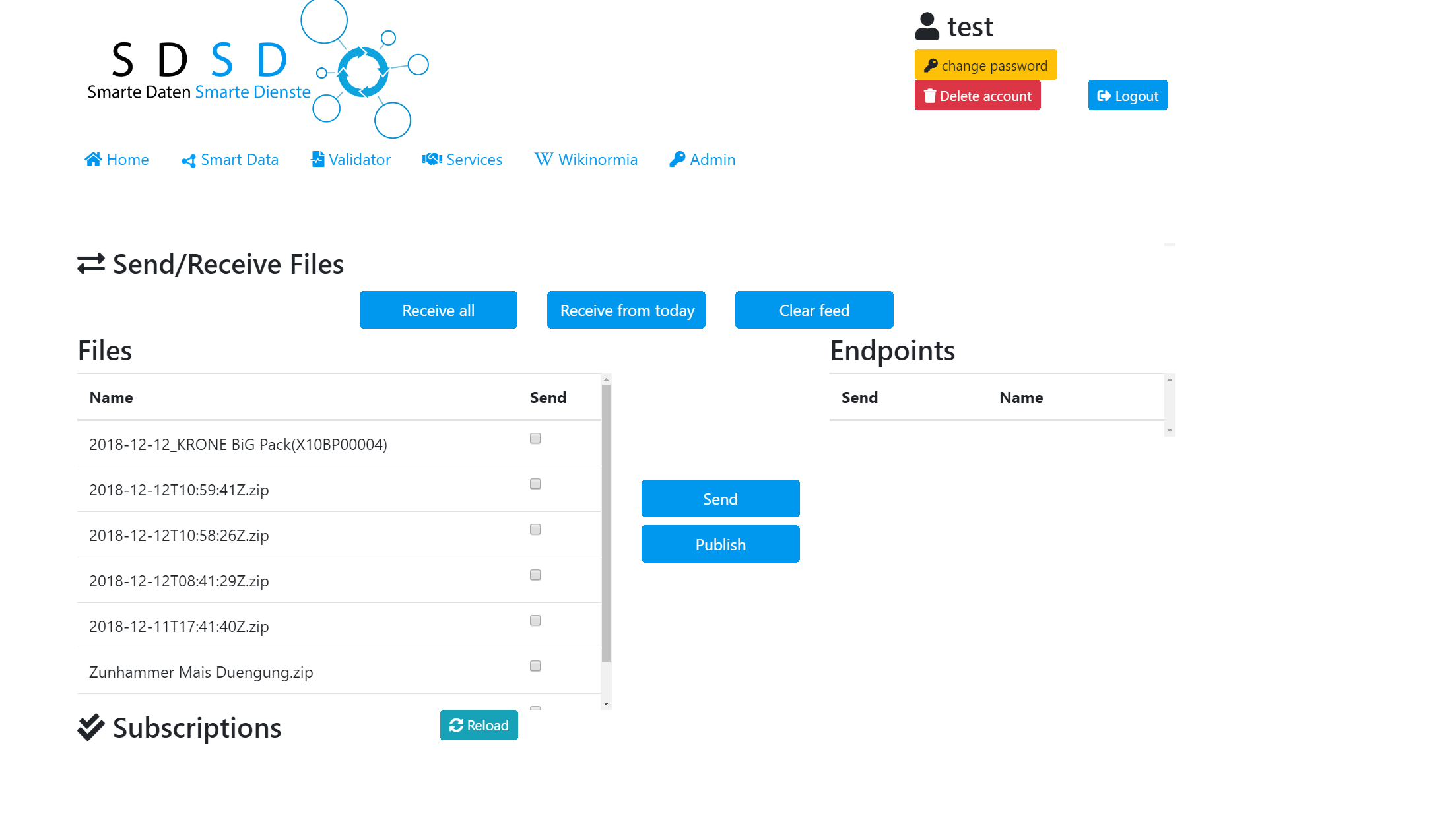This screenshot has height=822, width=1456.
Task: Check the KRONE BiG Pack file checkbox
Action: (x=535, y=439)
